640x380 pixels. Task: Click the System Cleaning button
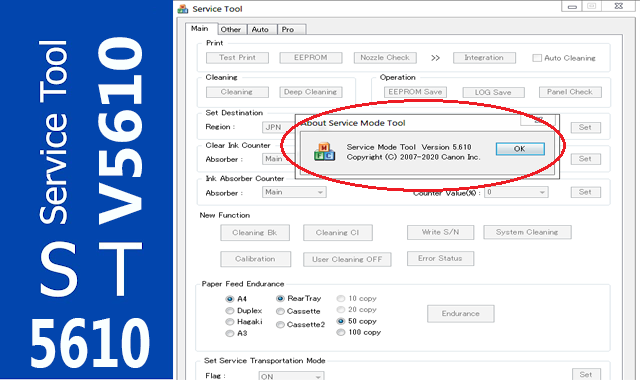(x=527, y=232)
